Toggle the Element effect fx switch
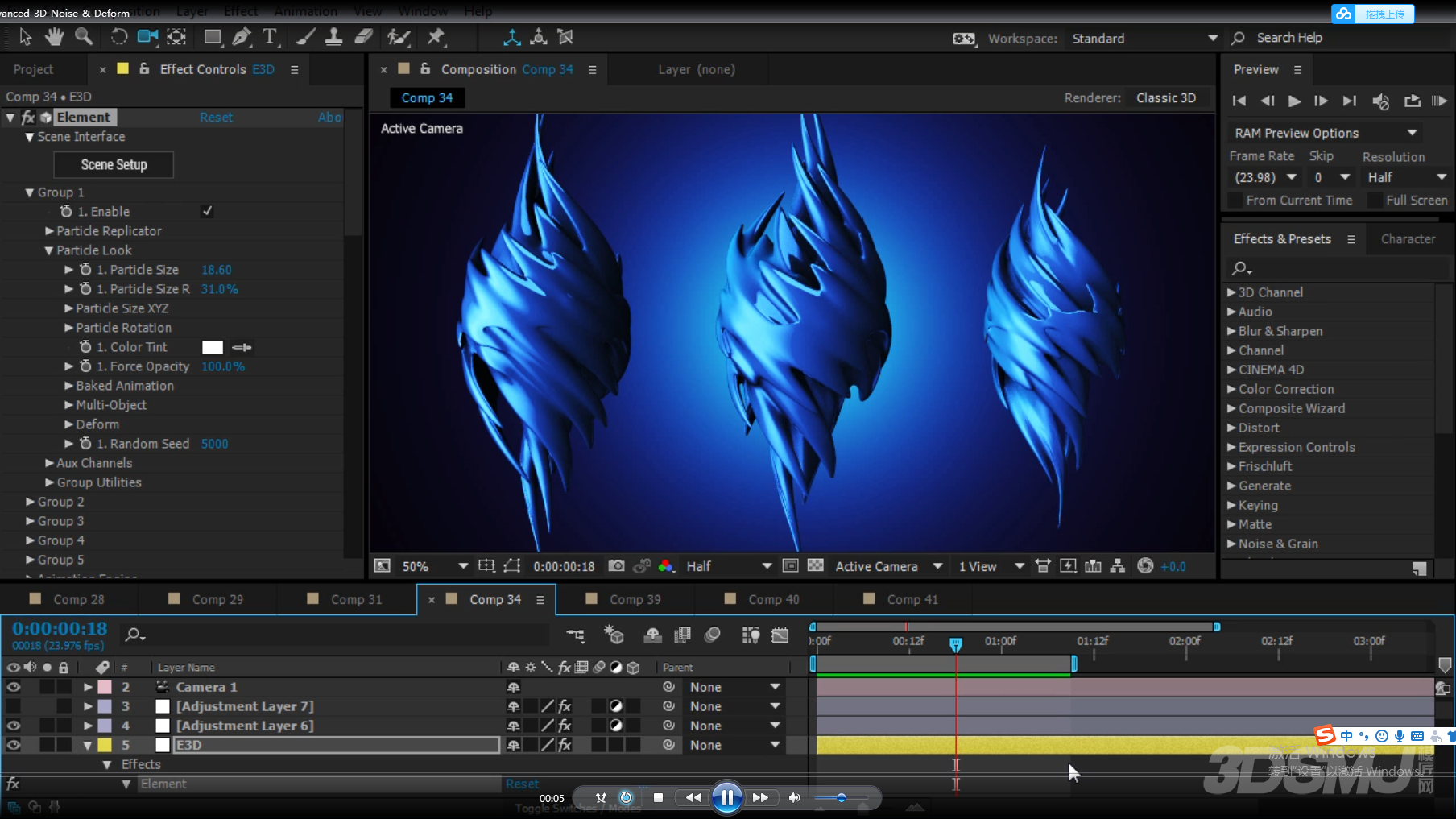Image resolution: width=1456 pixels, height=819 pixels. click(28, 117)
